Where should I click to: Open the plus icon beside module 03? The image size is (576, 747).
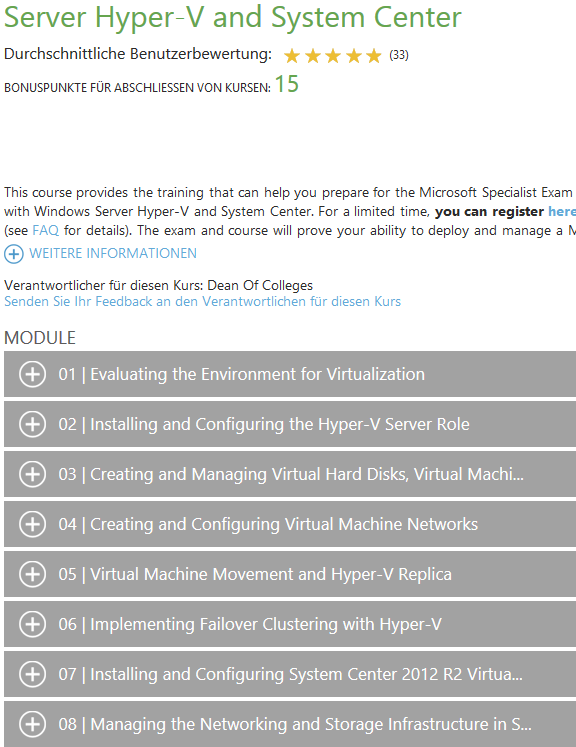32,474
